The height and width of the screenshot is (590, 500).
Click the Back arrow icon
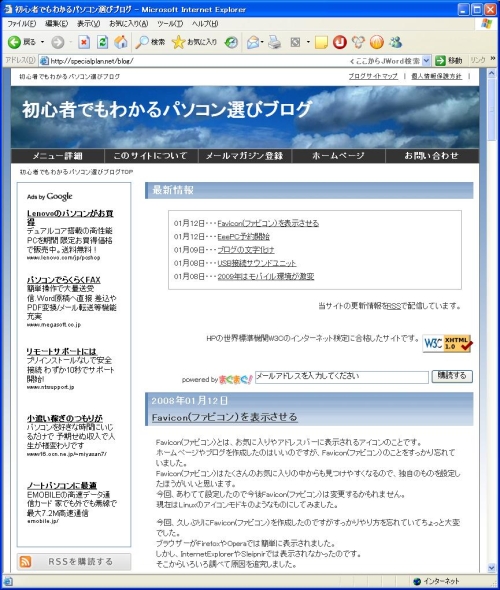point(14,42)
